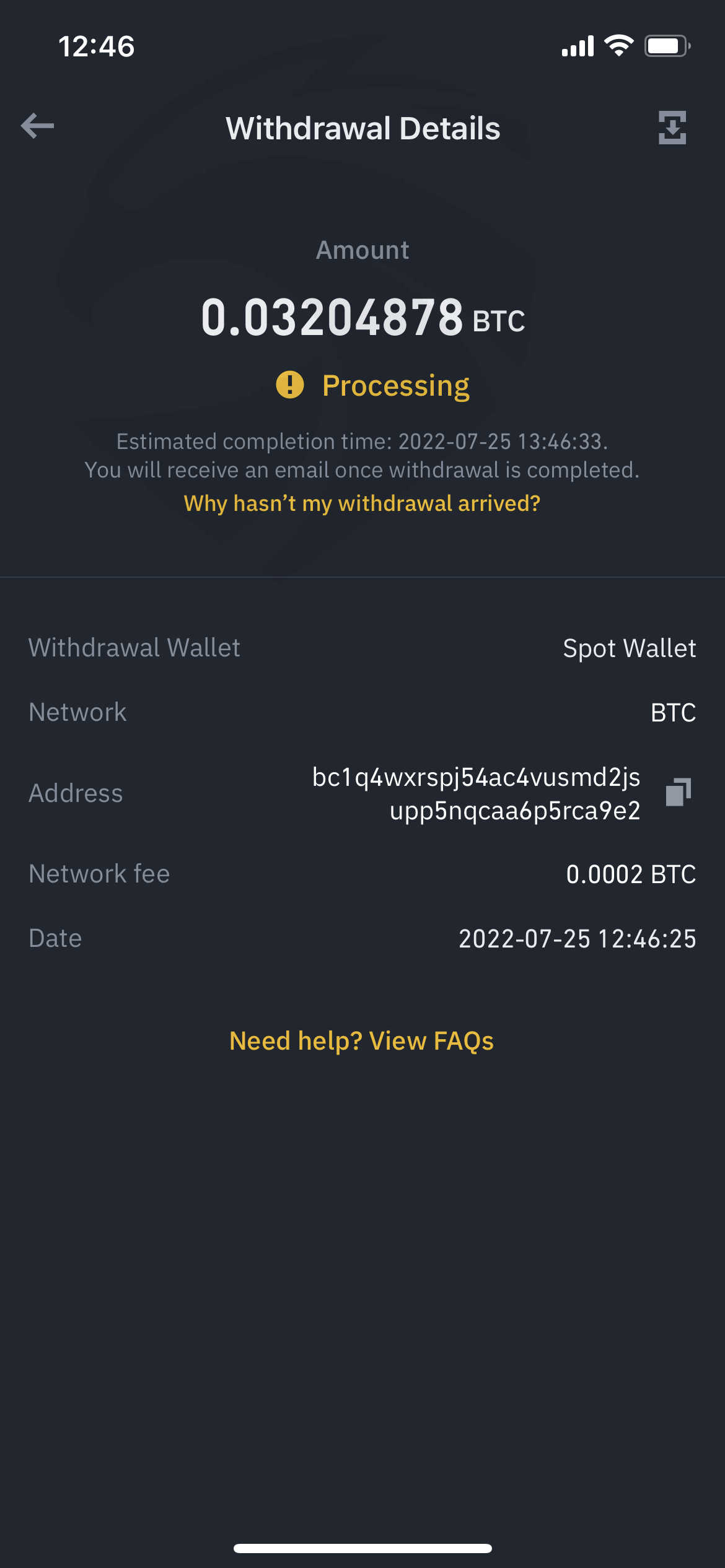Viewport: 725px width, 1568px height.
Task: Tap the back arrow icon
Action: (x=38, y=126)
